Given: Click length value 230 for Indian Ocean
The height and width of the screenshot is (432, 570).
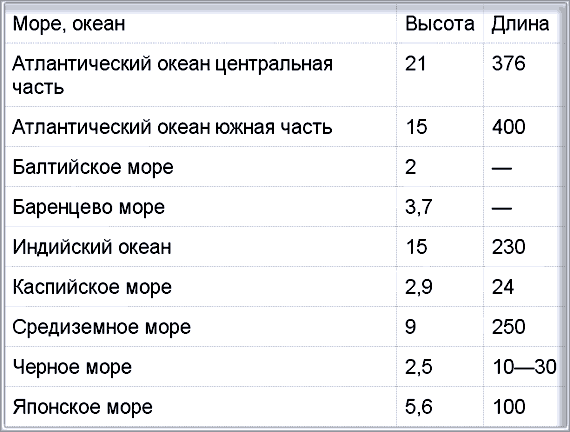Looking at the screenshot, I should pos(509,247).
